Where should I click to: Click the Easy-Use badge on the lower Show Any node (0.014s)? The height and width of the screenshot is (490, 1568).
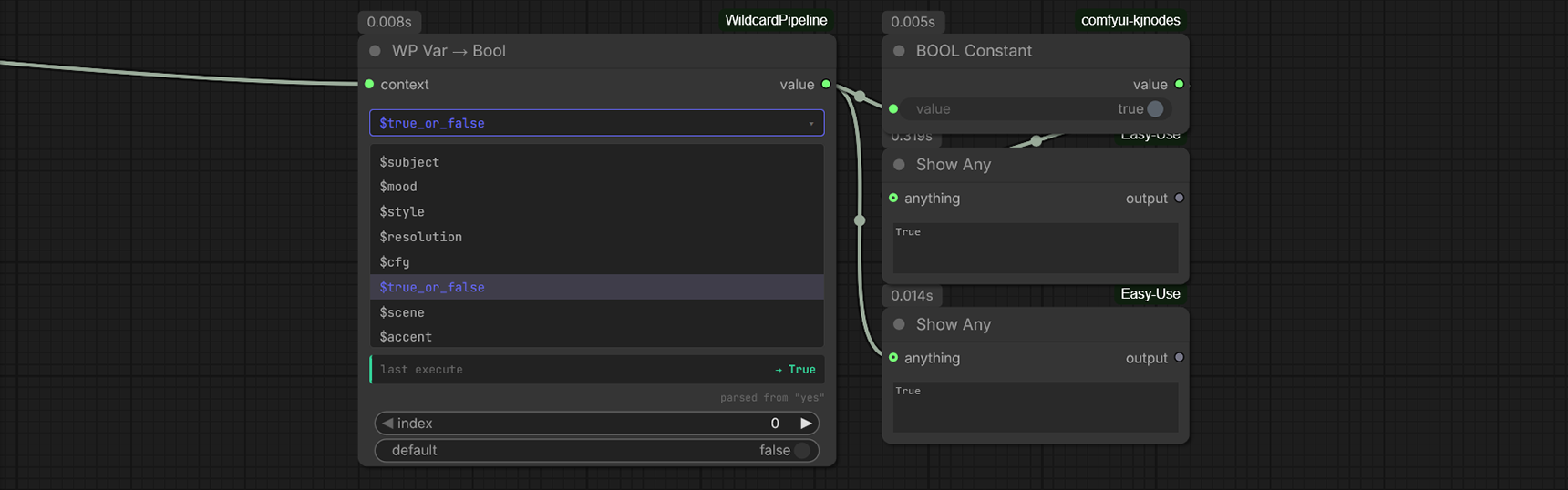point(1150,294)
